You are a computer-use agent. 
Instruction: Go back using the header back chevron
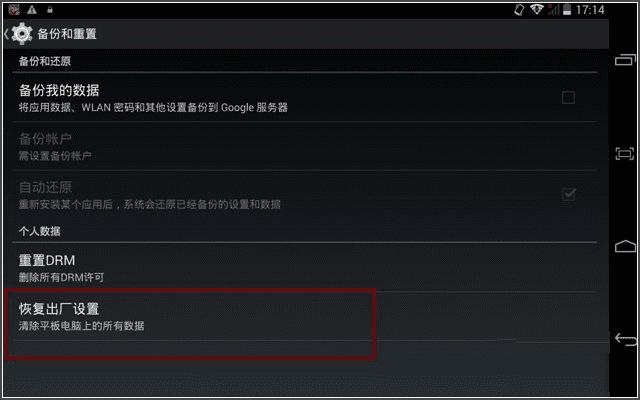pyautogui.click(x=6, y=34)
